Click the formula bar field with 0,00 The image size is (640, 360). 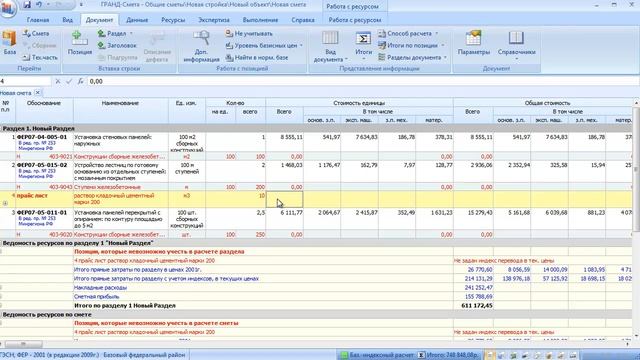pos(361,81)
